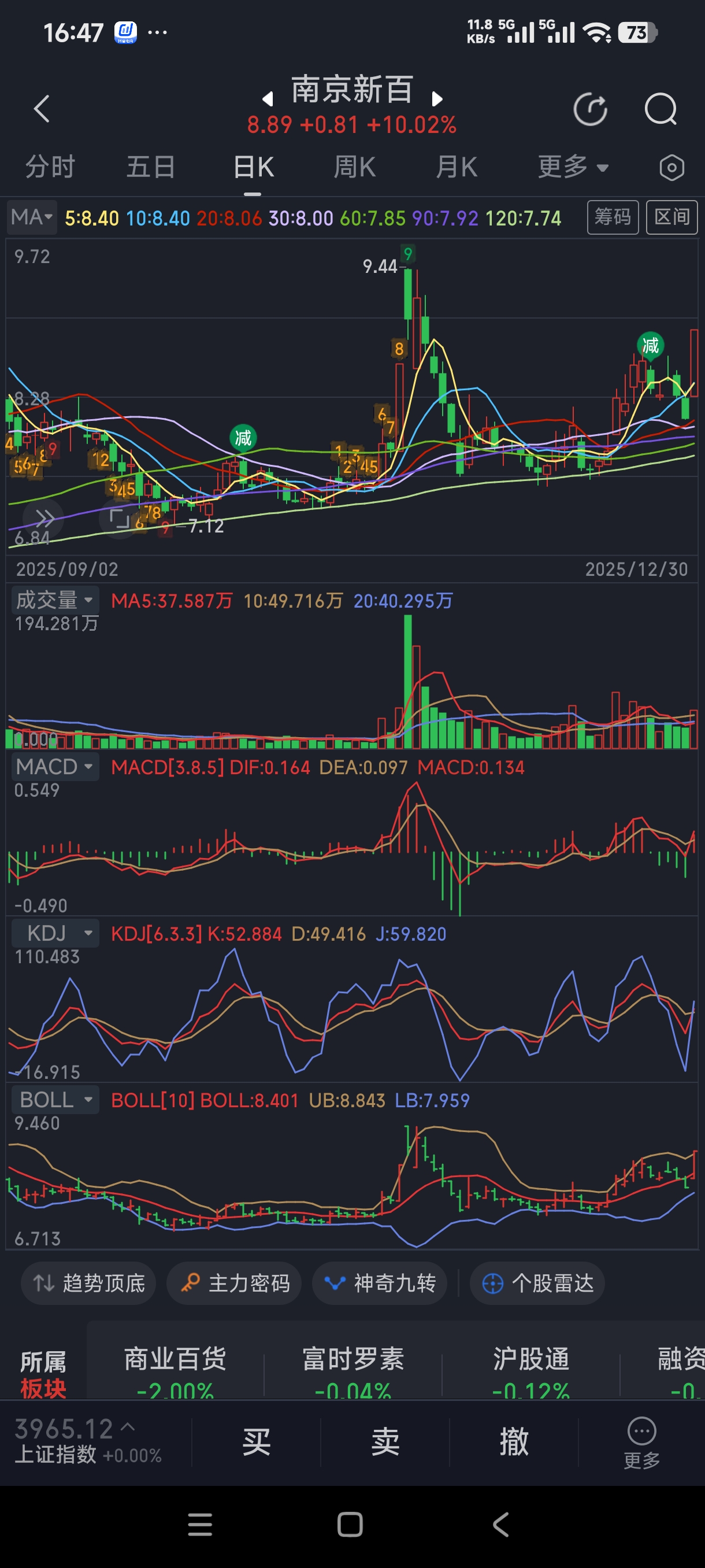
Task: Enable the 神奇九转 indicator
Action: coord(381,1283)
